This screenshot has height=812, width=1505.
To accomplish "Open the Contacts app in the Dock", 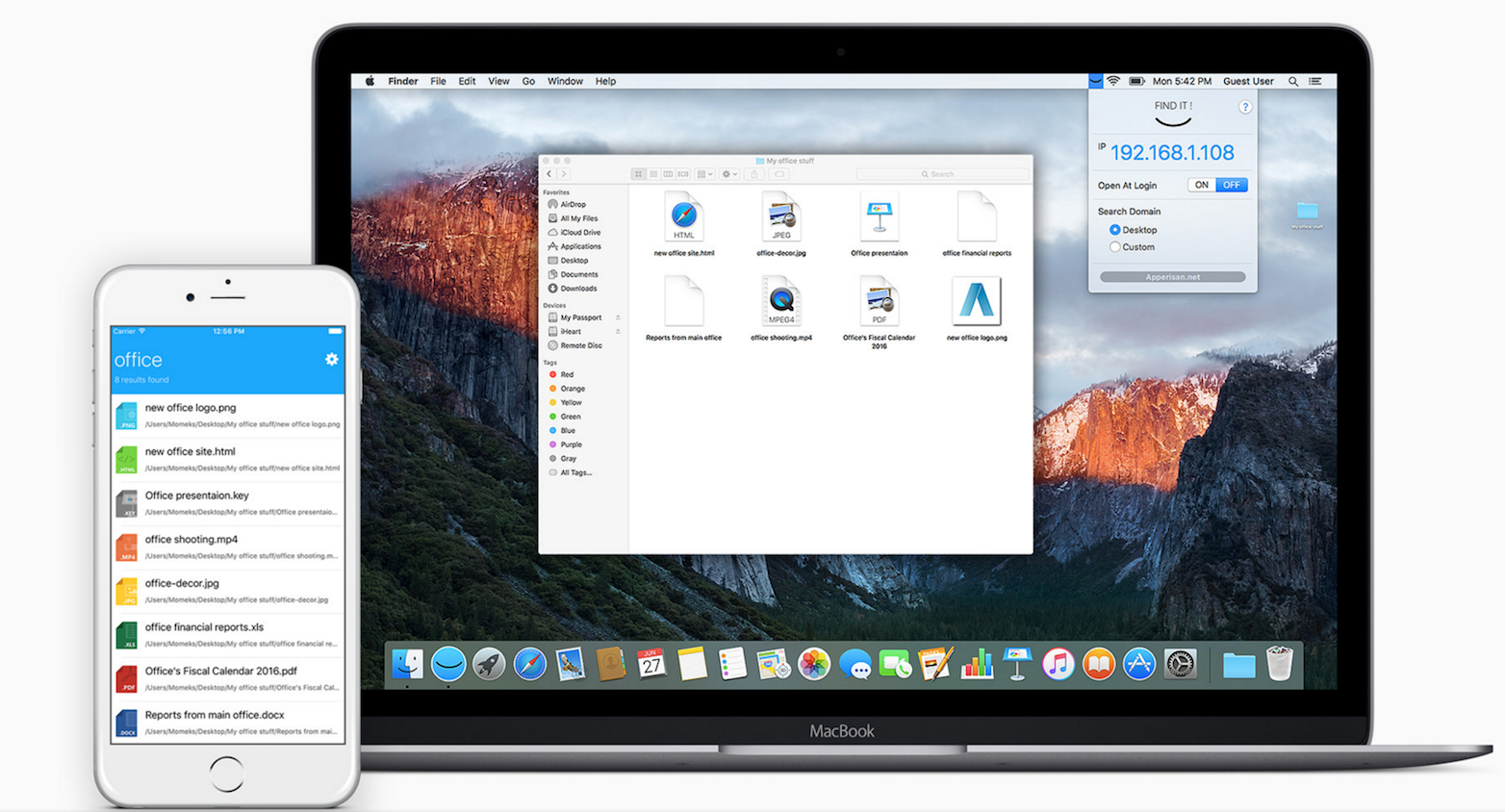I will (x=611, y=664).
